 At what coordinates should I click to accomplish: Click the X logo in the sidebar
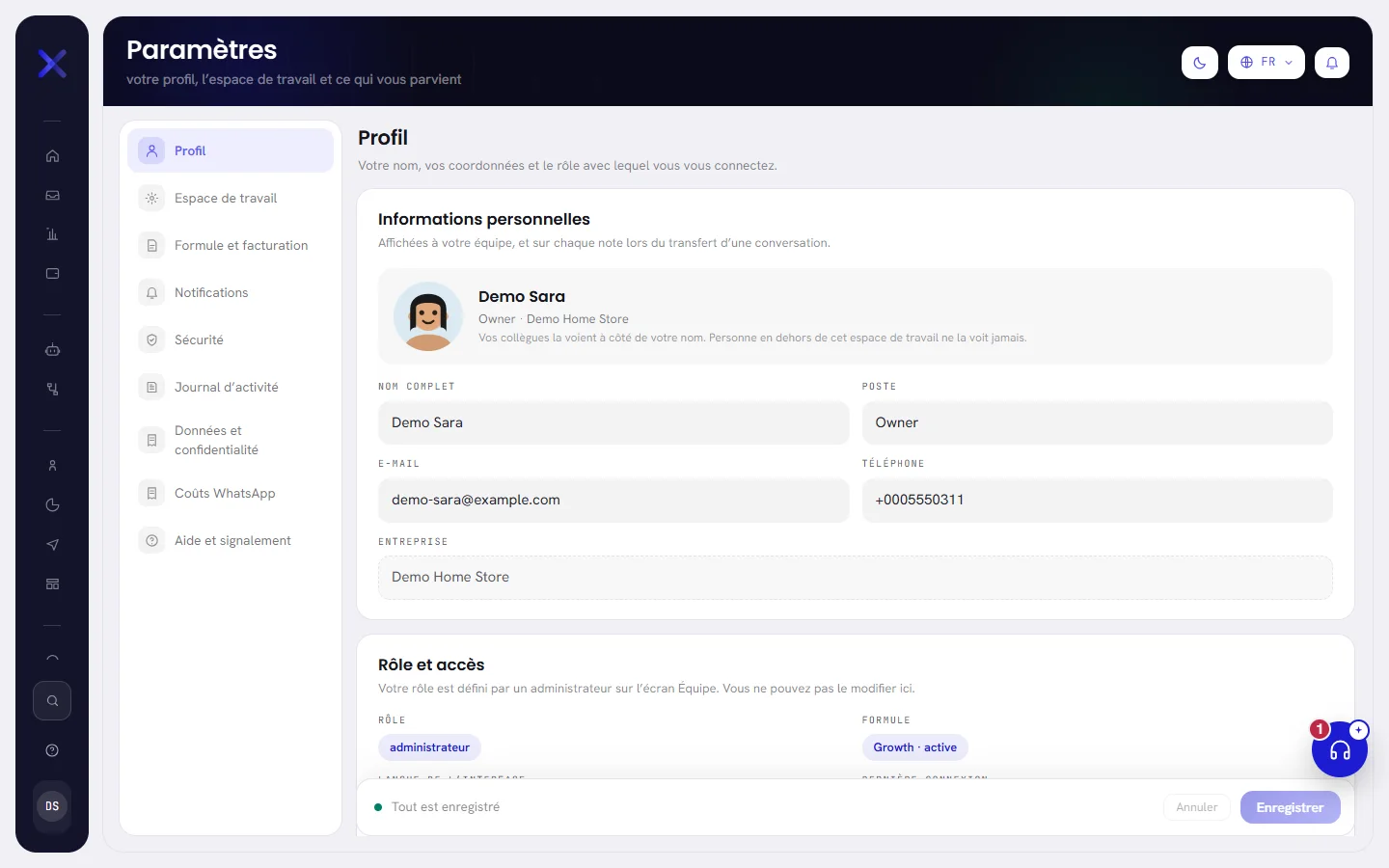tap(52, 64)
